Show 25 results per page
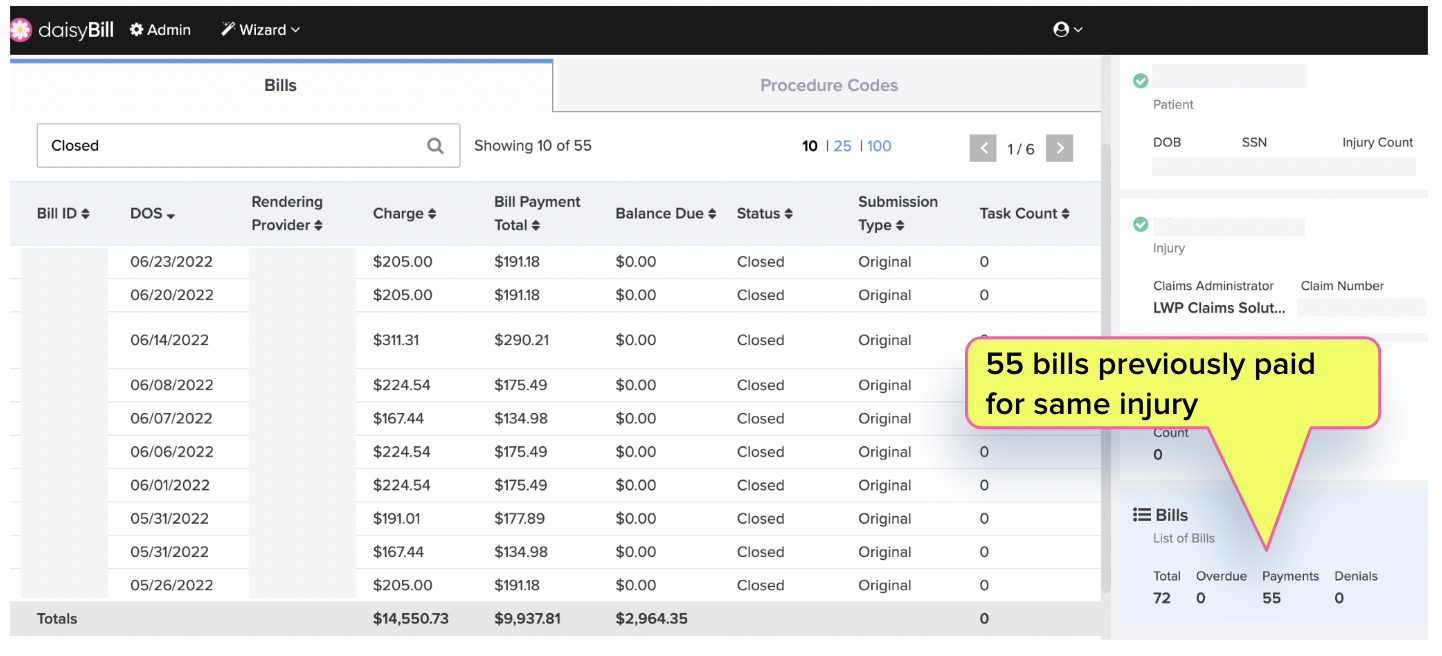 tap(842, 146)
